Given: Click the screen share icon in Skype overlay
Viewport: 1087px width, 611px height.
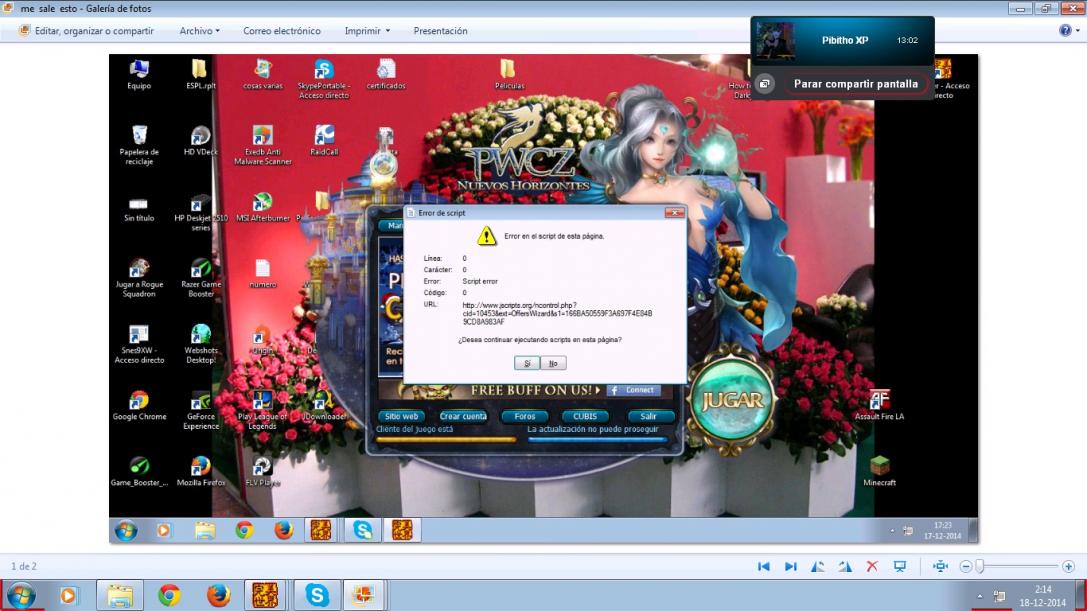Looking at the screenshot, I should (x=764, y=84).
